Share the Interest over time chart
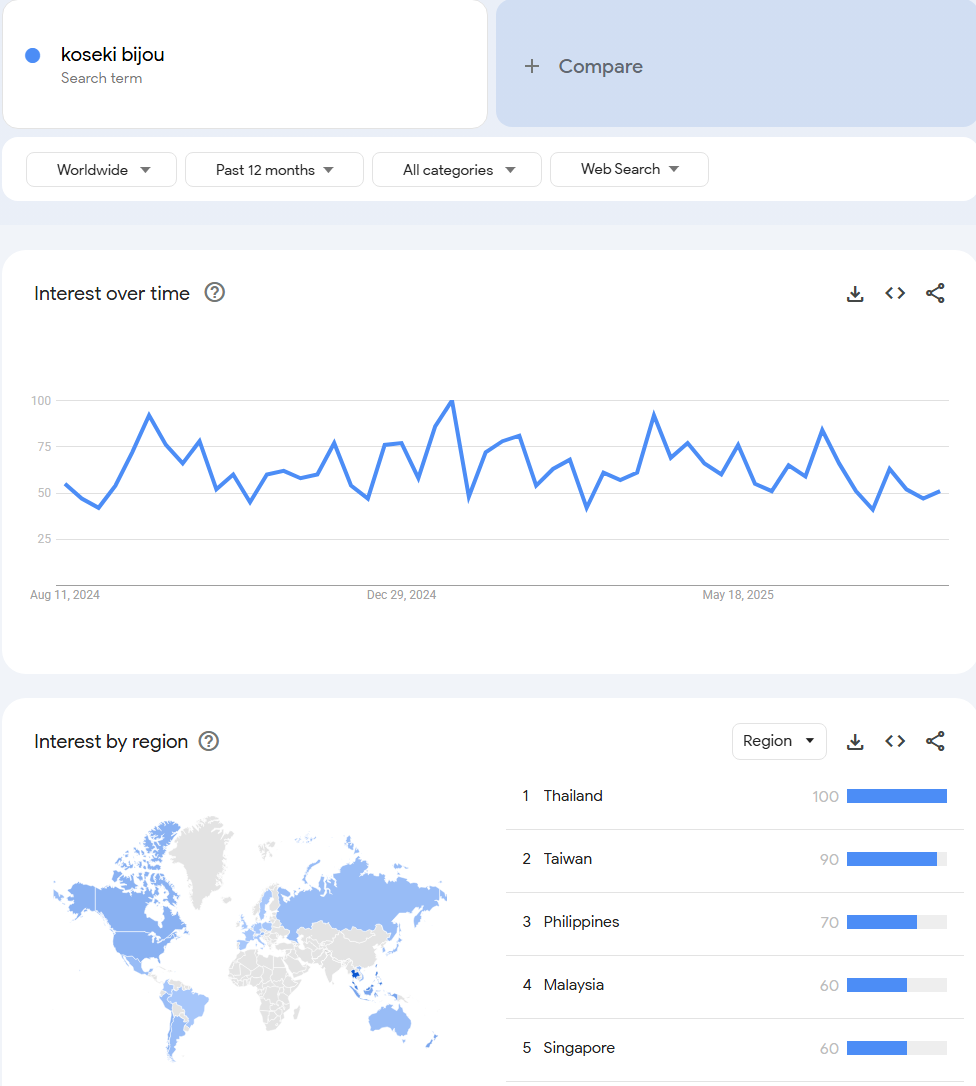 pyautogui.click(x=935, y=294)
